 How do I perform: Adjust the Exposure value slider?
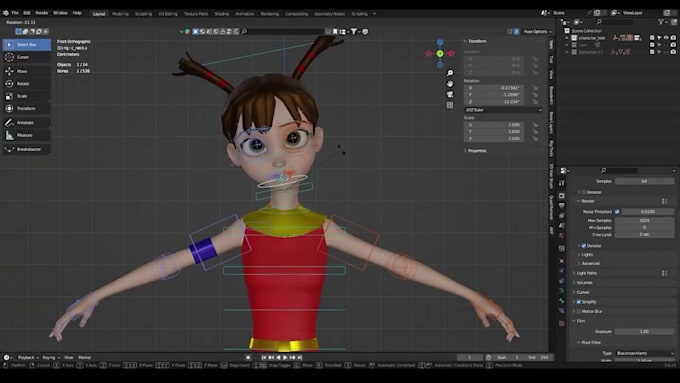(x=644, y=331)
